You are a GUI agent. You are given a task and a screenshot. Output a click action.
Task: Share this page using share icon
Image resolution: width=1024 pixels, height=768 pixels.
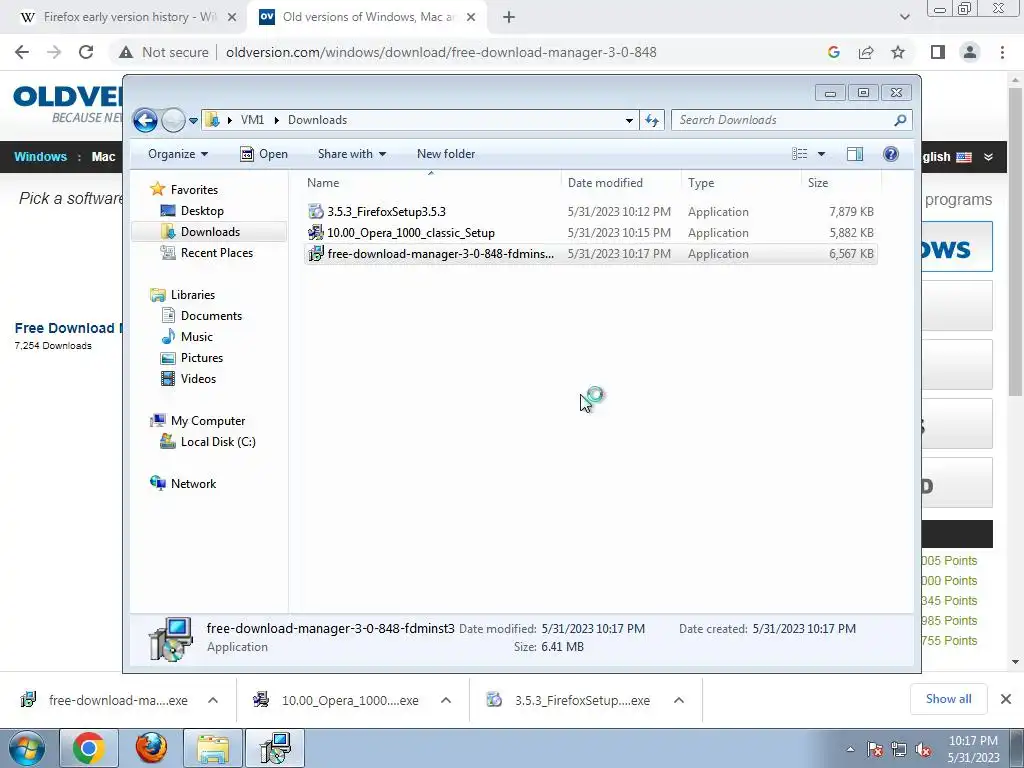click(x=866, y=52)
